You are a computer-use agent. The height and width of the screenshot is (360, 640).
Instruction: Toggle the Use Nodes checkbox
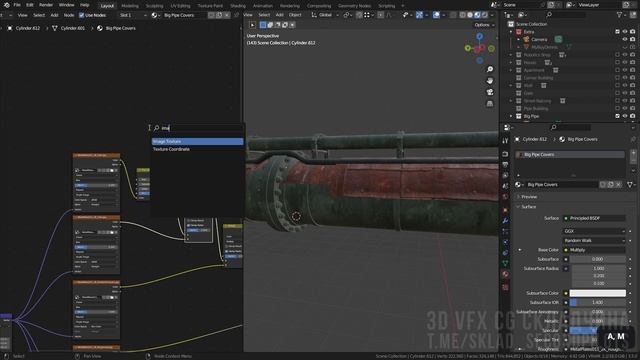pyautogui.click(x=82, y=16)
